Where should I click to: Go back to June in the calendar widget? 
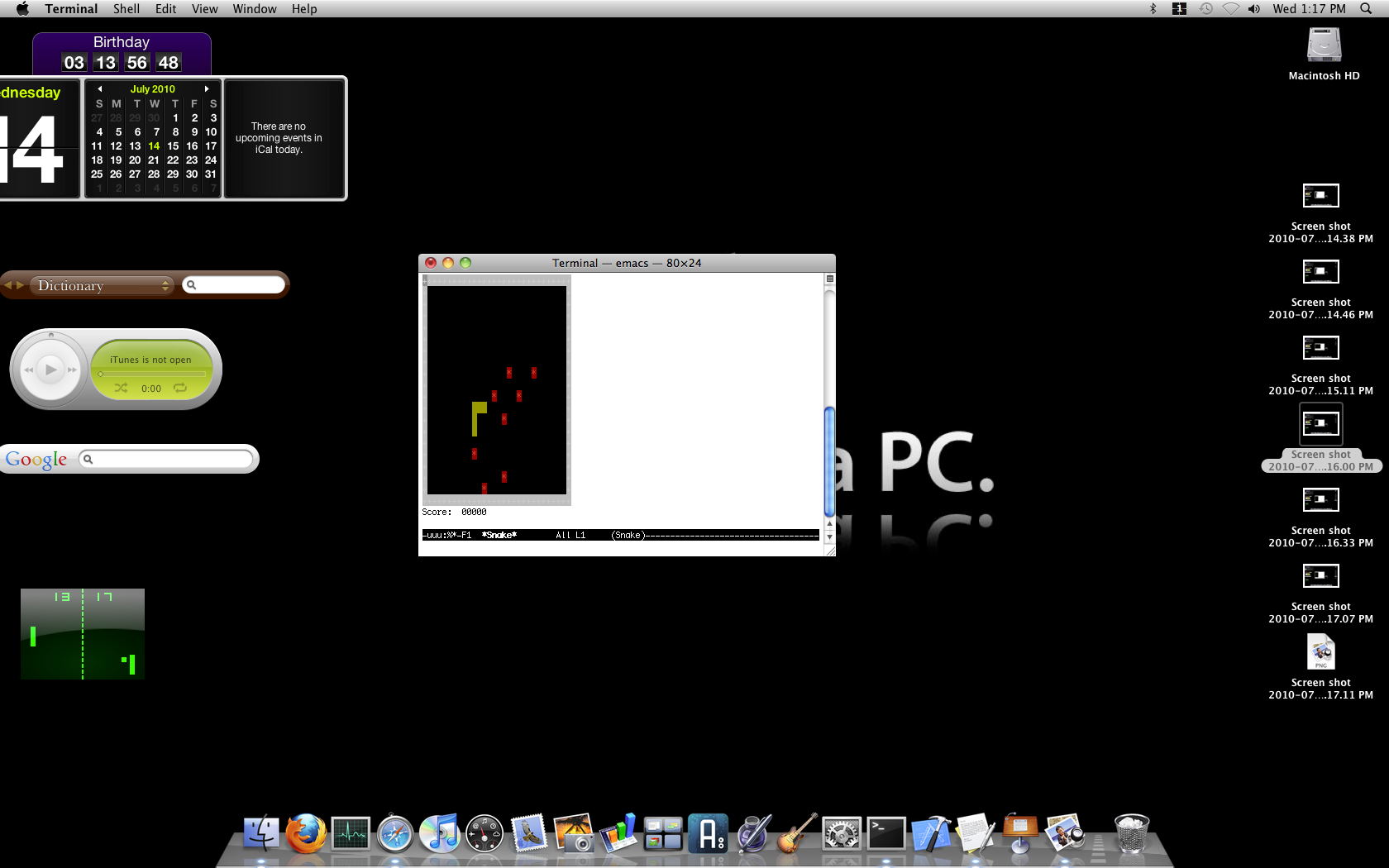(x=98, y=88)
